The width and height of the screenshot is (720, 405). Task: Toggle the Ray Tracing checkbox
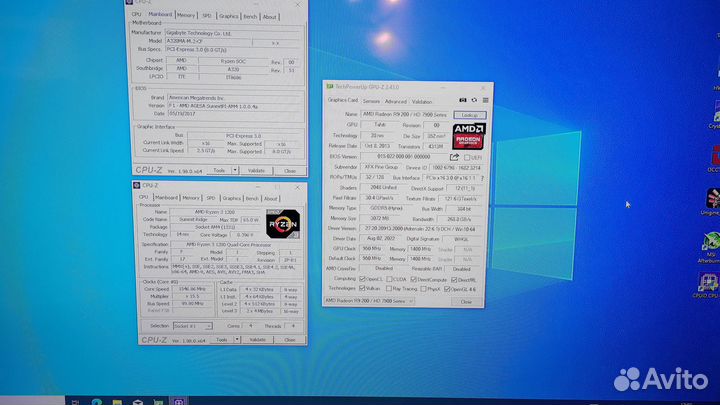coord(389,288)
